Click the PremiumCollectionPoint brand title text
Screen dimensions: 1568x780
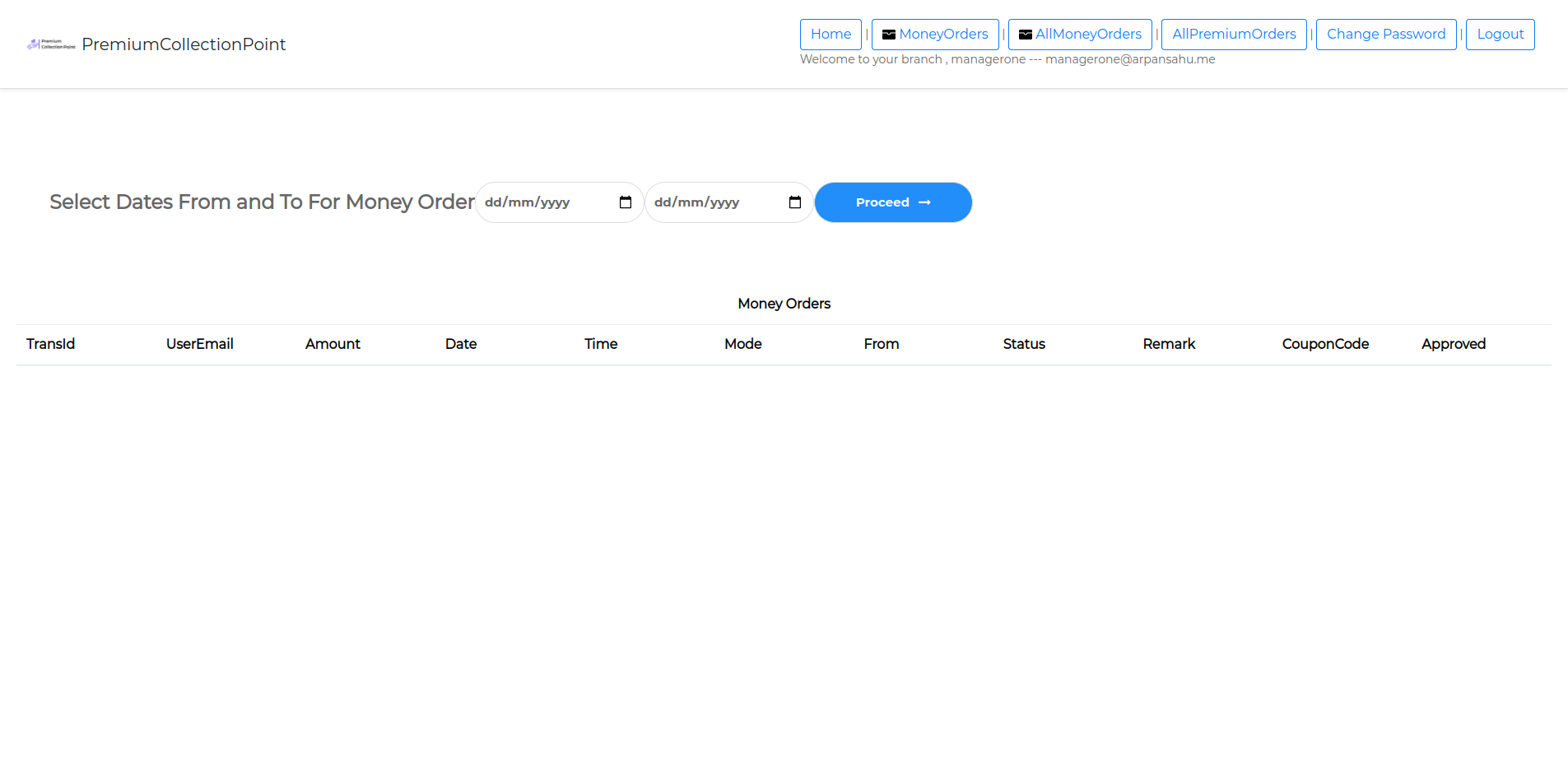click(184, 44)
